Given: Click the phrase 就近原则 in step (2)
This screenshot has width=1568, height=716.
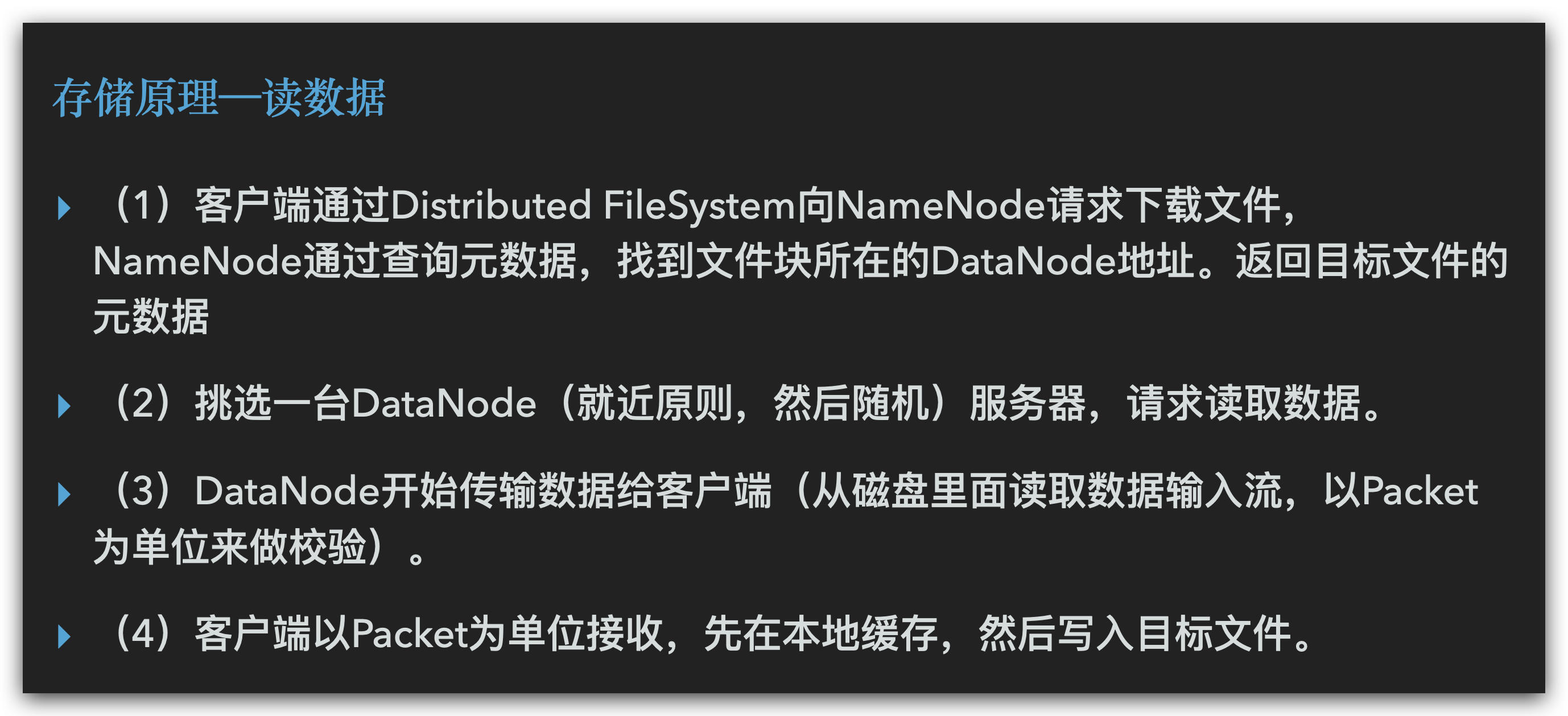Looking at the screenshot, I should (x=654, y=404).
